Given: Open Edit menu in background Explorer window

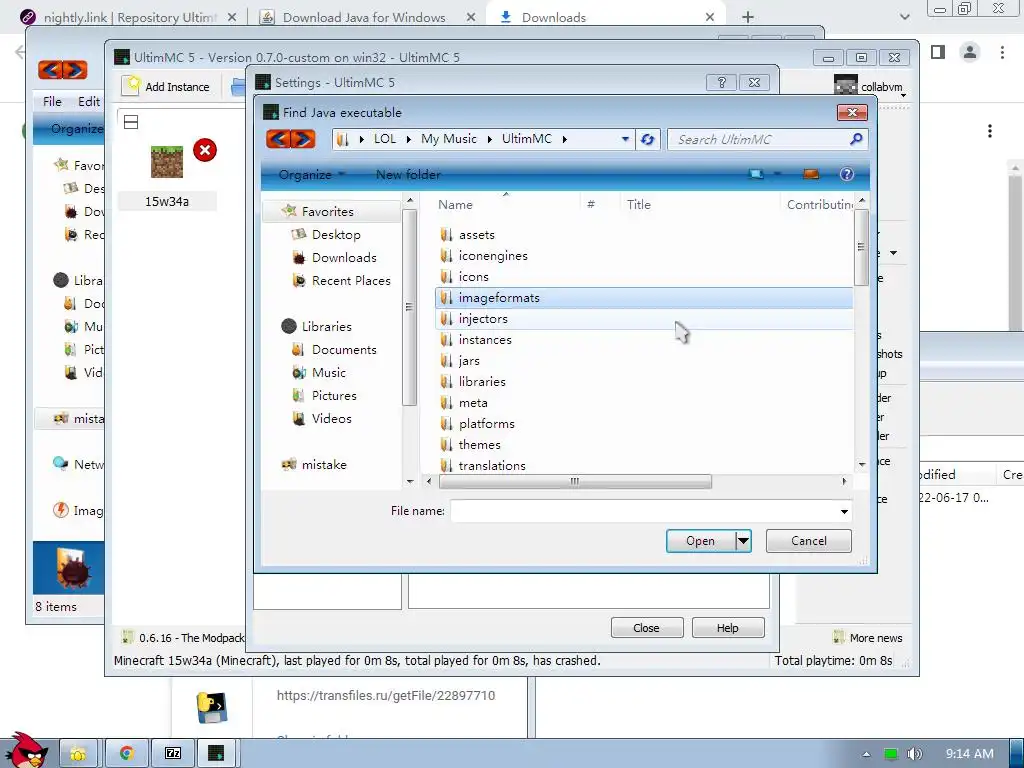Looking at the screenshot, I should [x=89, y=101].
